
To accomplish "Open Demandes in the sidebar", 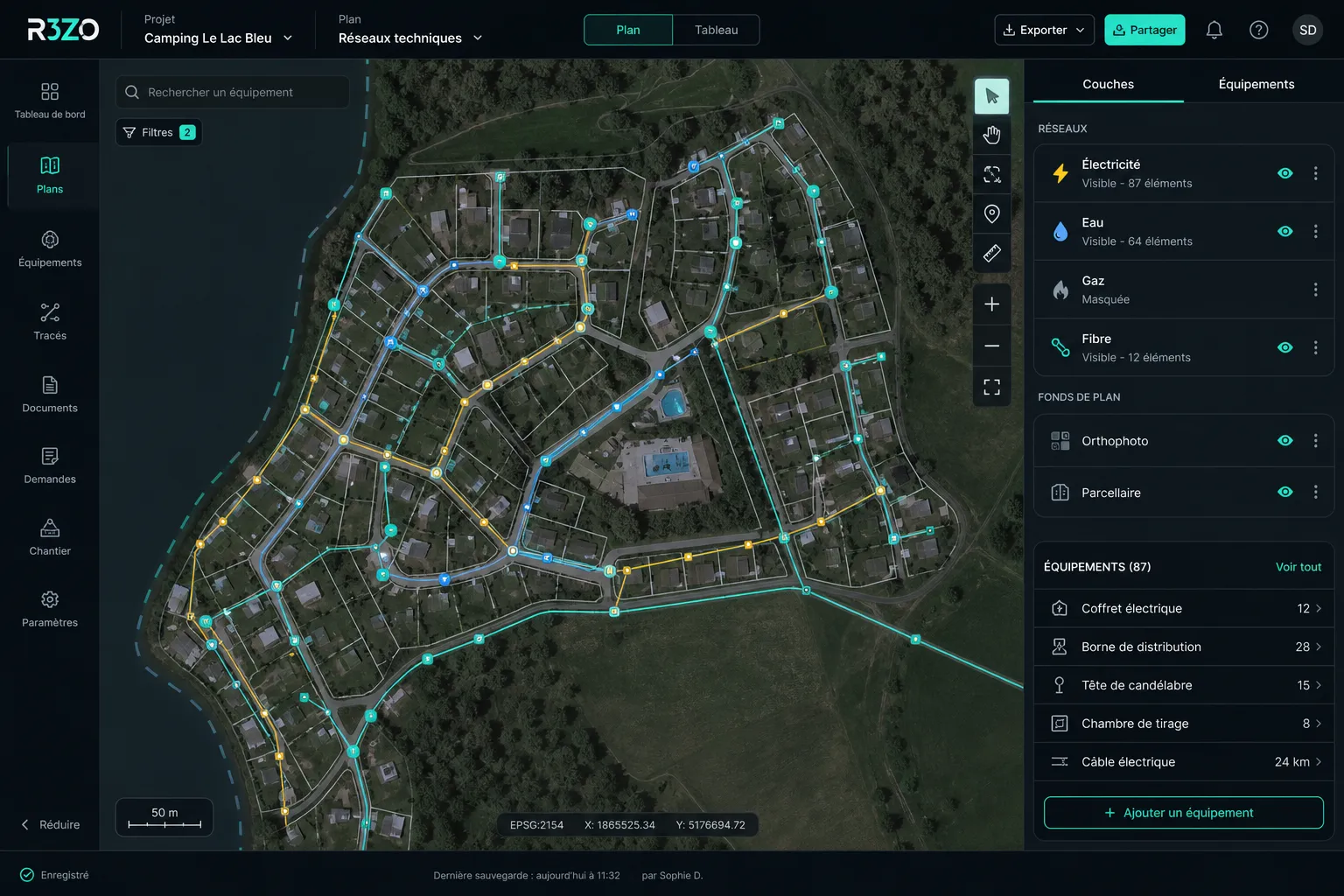I will [x=50, y=465].
